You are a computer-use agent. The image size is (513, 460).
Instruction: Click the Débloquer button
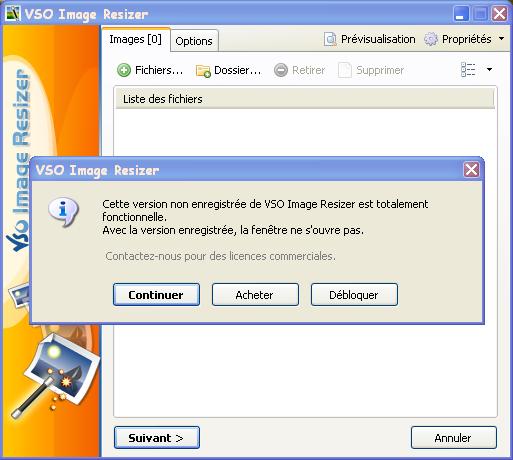354,295
